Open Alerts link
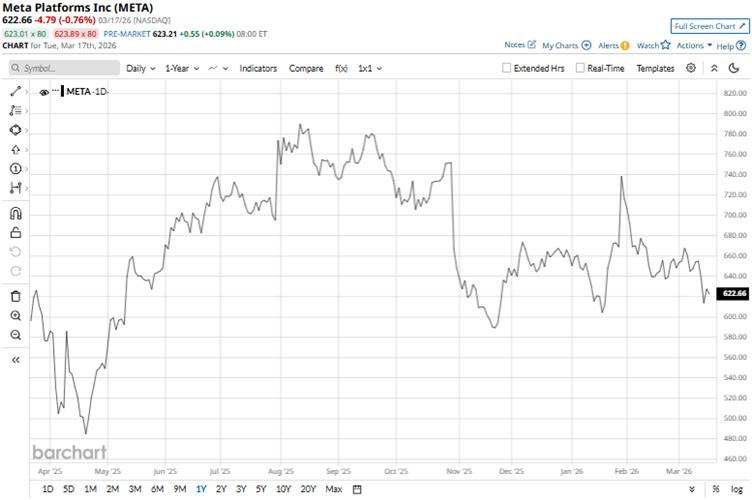 coord(613,46)
